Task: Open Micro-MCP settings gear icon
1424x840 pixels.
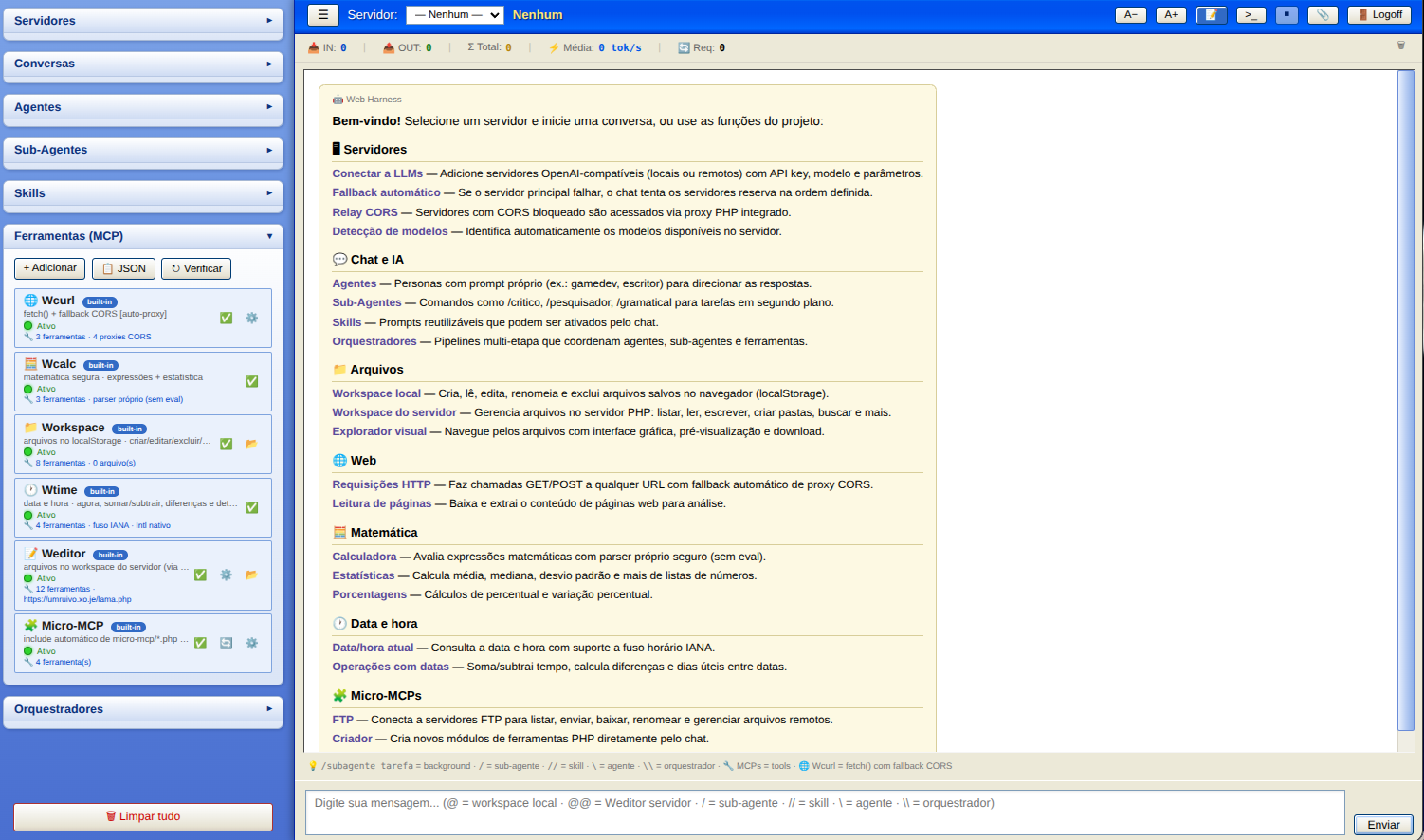Action: pos(252,643)
